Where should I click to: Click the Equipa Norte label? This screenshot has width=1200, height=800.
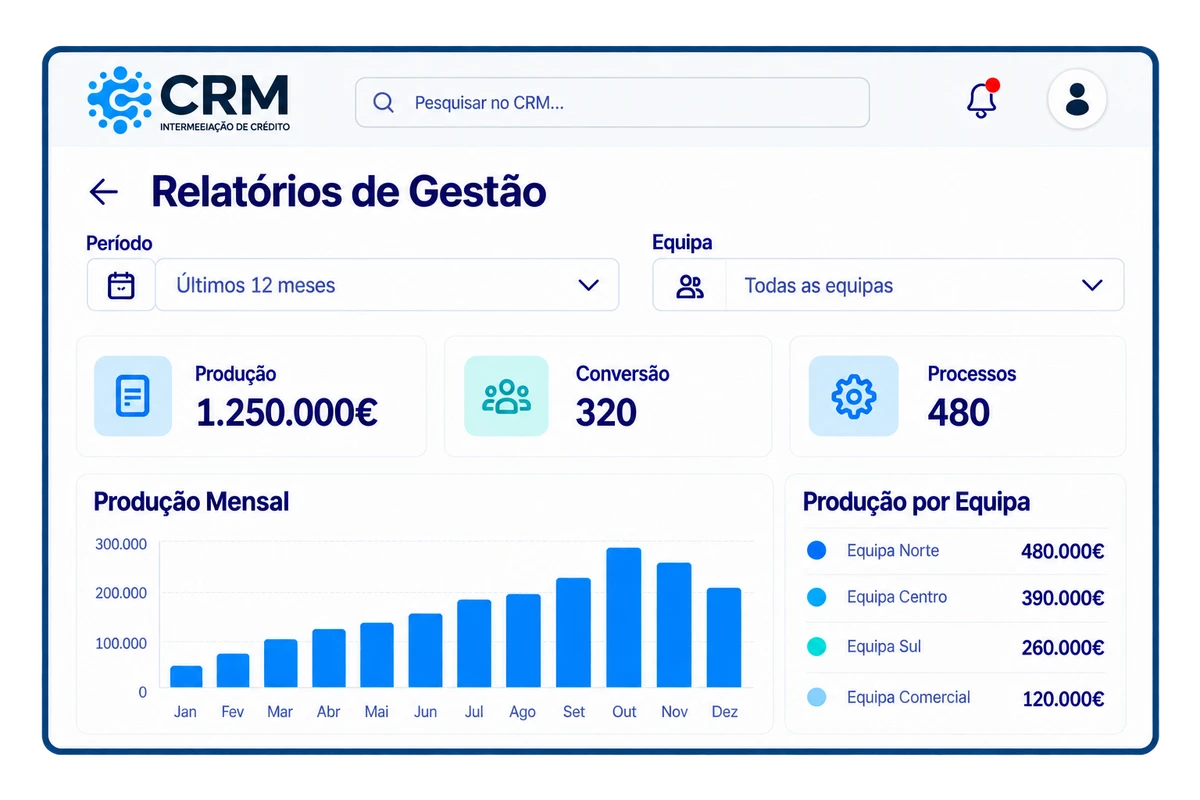point(893,550)
